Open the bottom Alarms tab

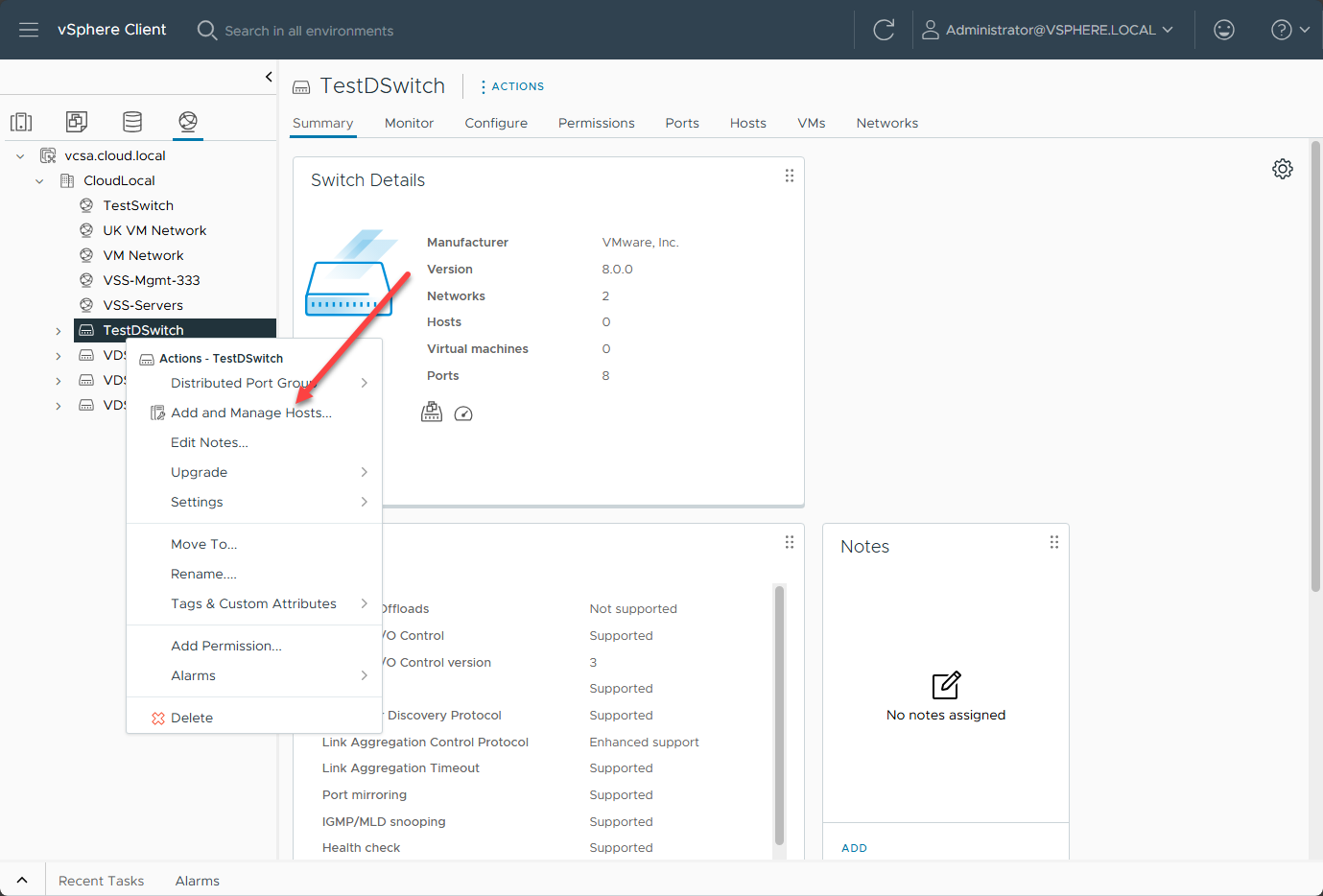pos(198,881)
